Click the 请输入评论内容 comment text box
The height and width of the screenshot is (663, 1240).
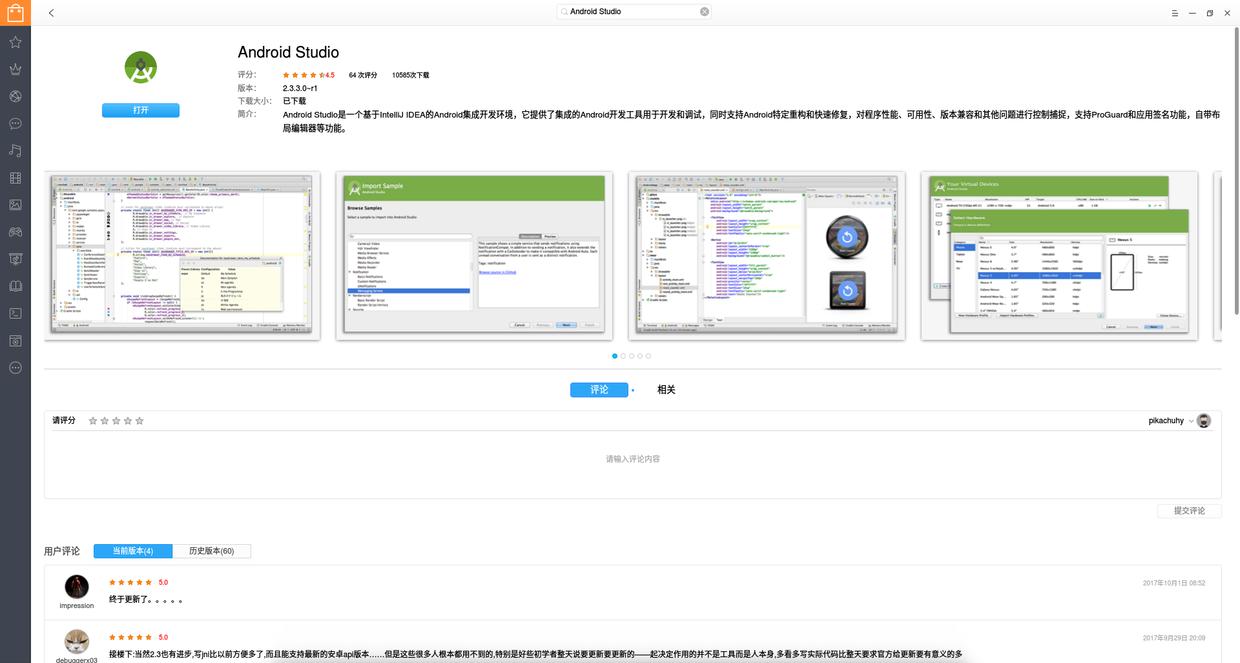pos(632,464)
